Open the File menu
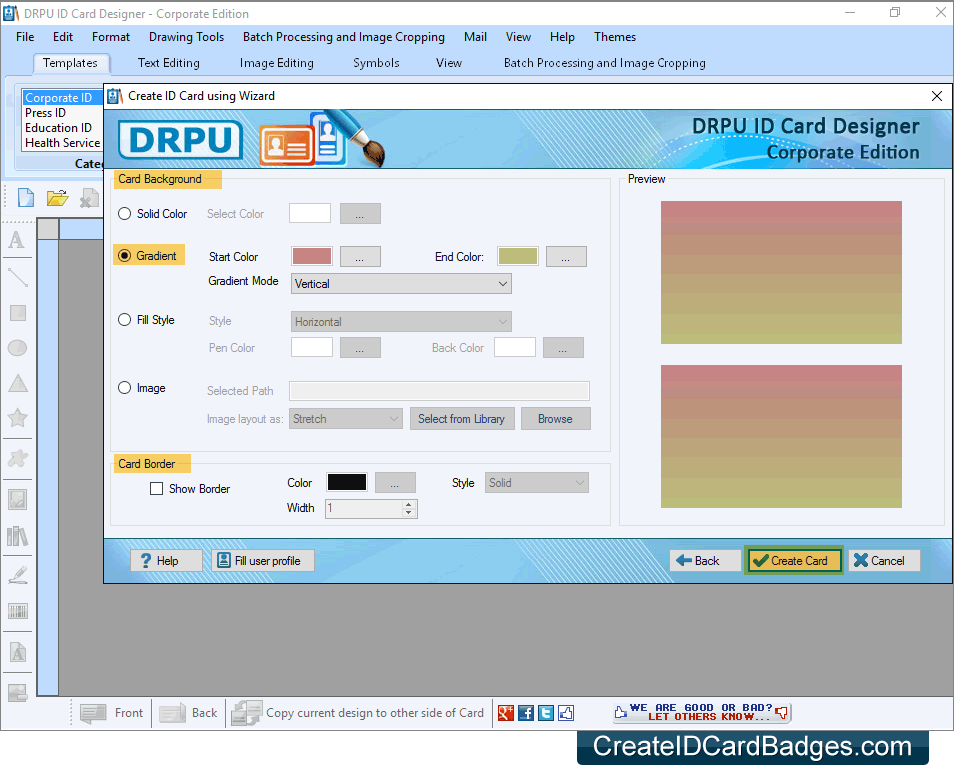Screen dimensions: 954x765 coord(25,37)
